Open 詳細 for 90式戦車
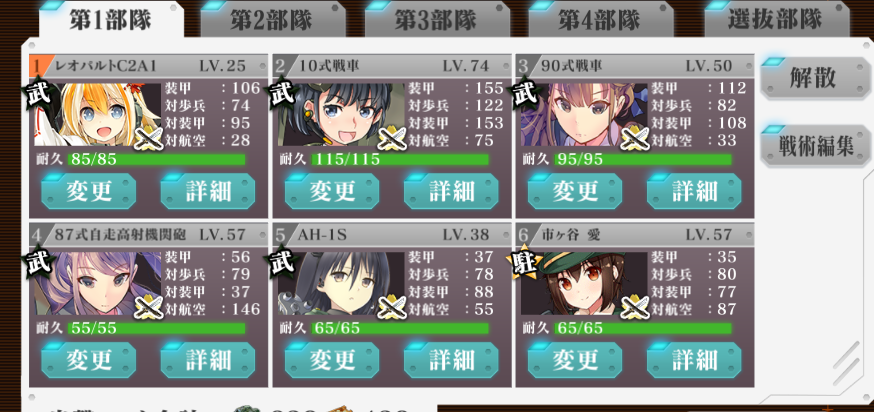Image resolution: width=874 pixels, height=412 pixels. (694, 191)
